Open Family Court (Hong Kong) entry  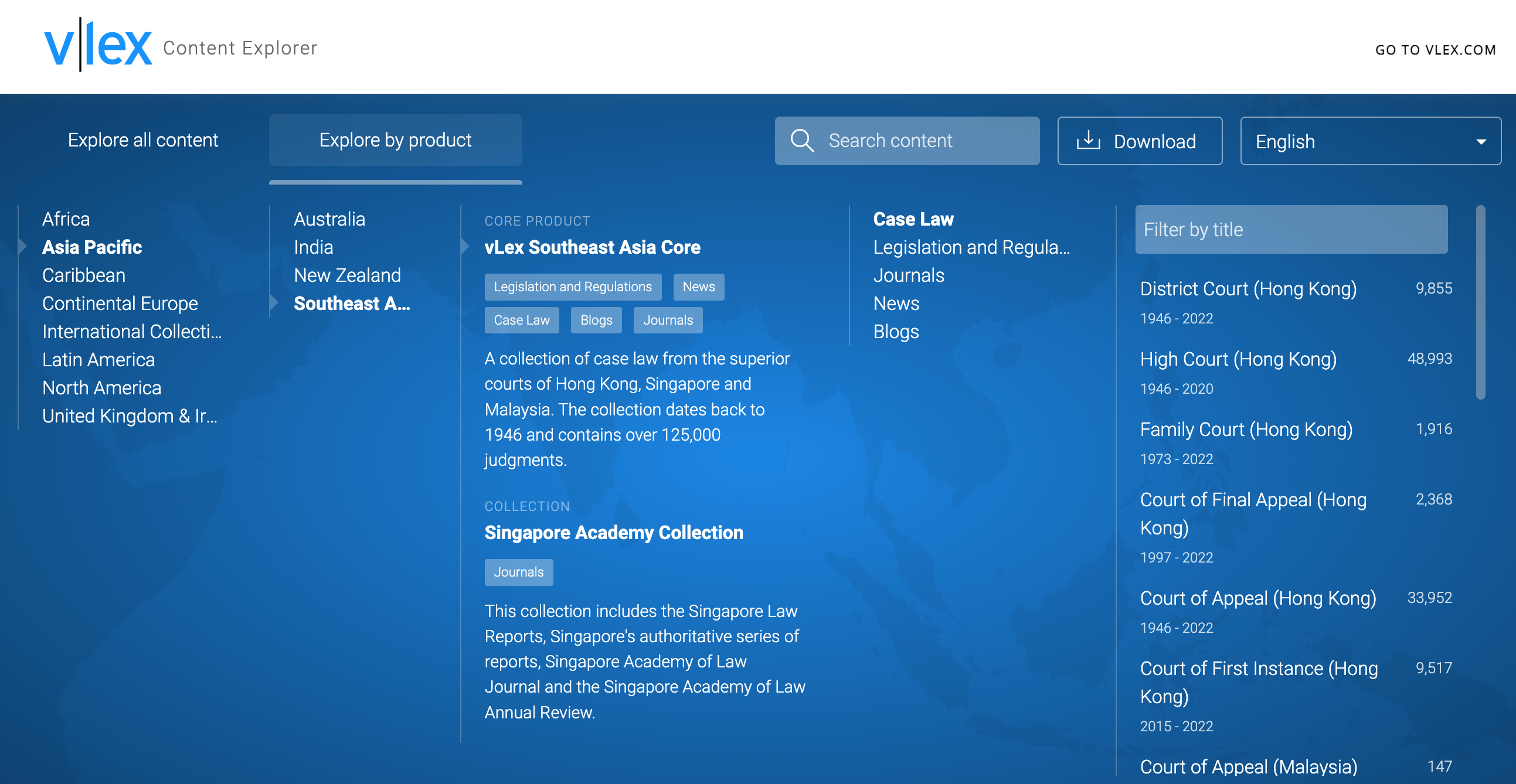(1246, 430)
